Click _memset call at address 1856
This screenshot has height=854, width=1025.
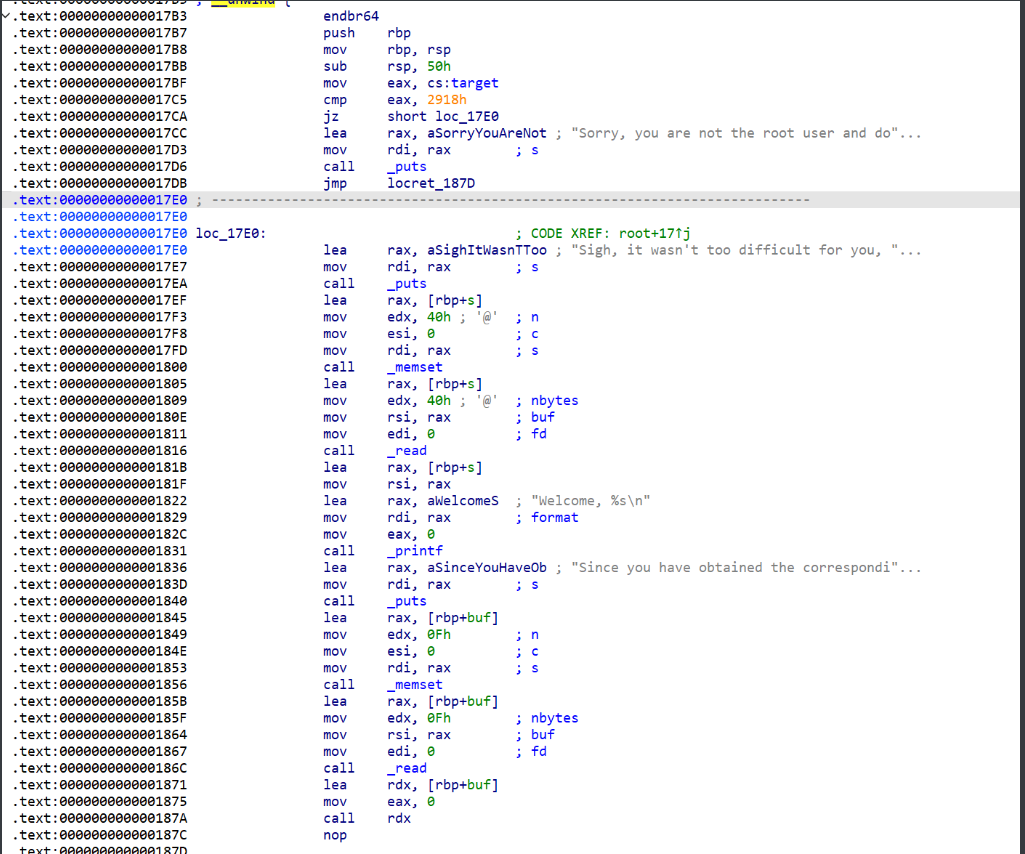(x=415, y=684)
